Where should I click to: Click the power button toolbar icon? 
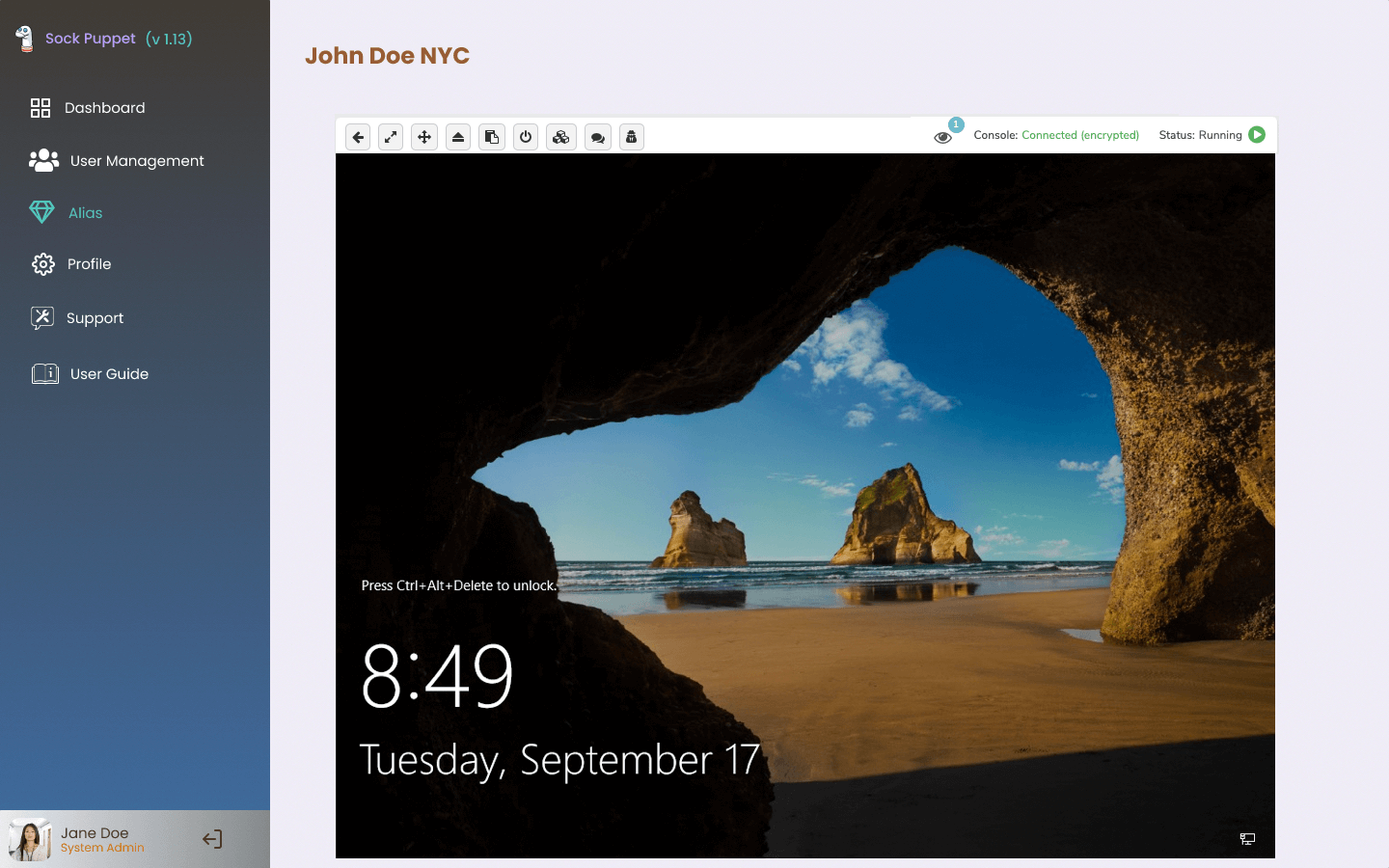[526, 137]
